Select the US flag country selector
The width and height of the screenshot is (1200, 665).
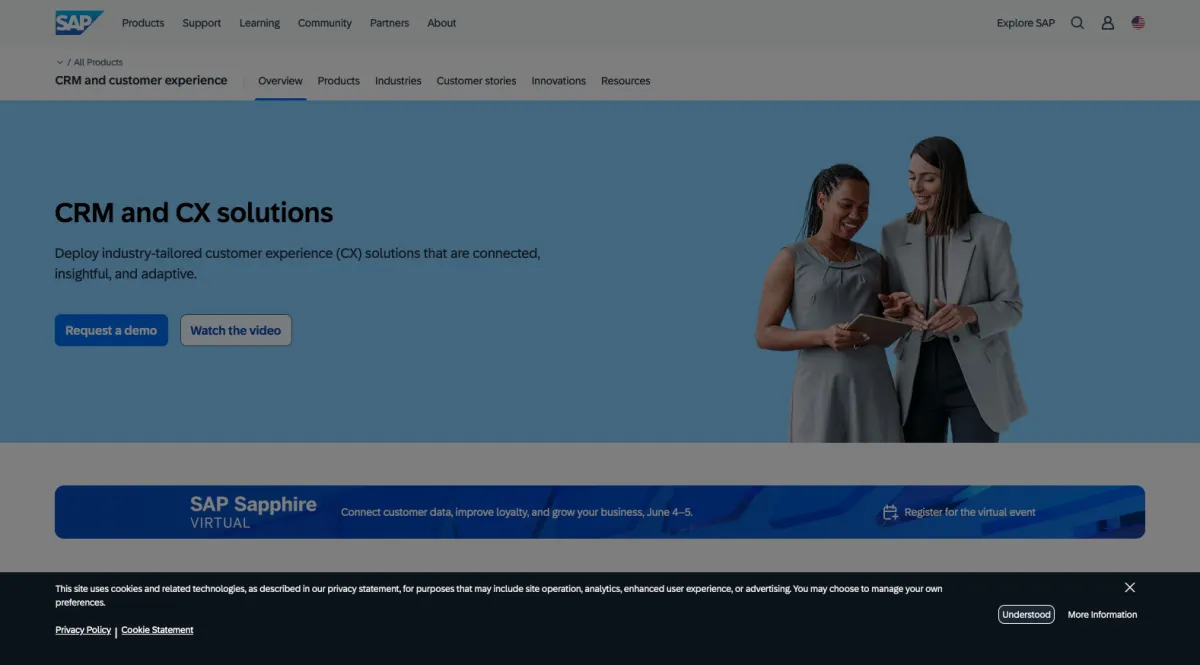[x=1138, y=22]
